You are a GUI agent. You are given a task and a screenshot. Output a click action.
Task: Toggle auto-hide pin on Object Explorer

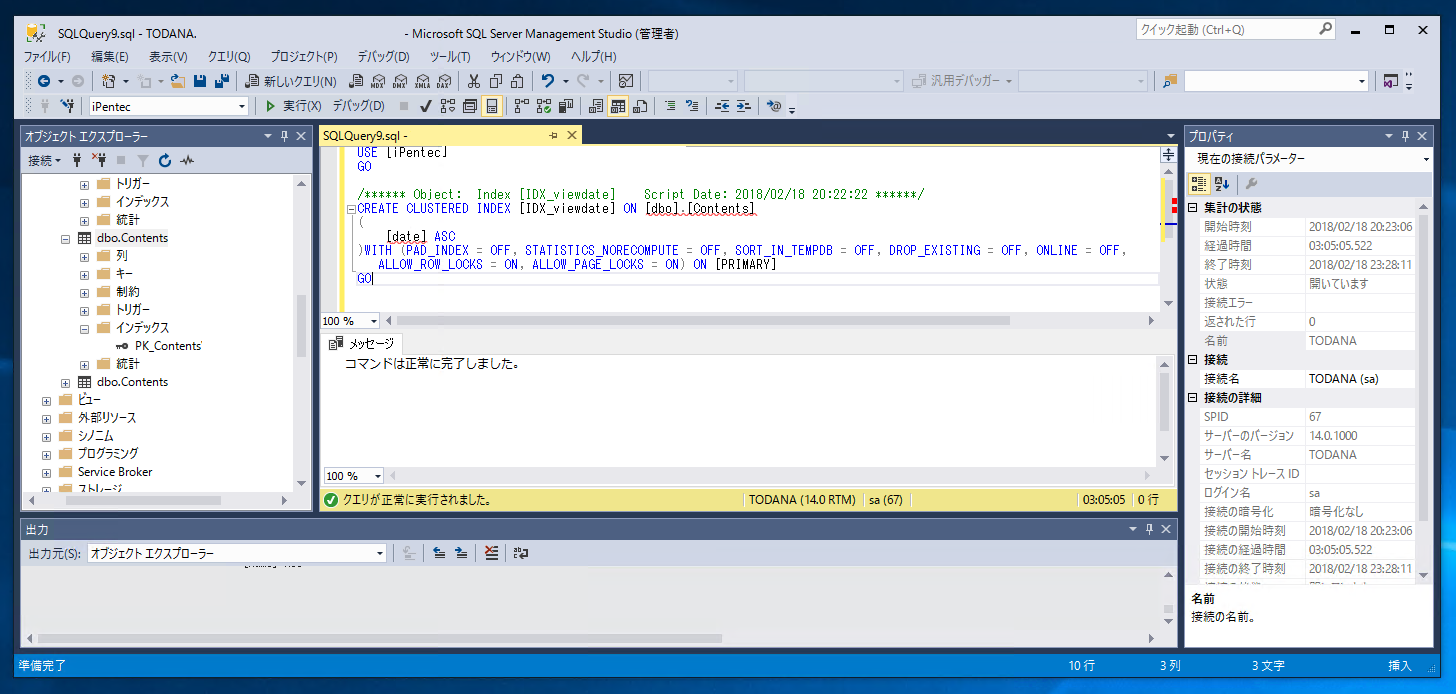(286, 135)
